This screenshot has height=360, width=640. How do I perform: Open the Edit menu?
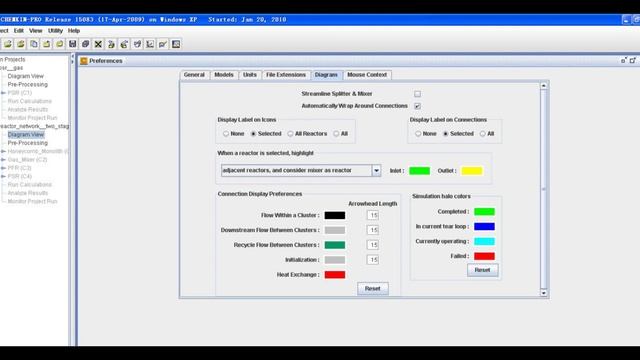click(x=19, y=31)
